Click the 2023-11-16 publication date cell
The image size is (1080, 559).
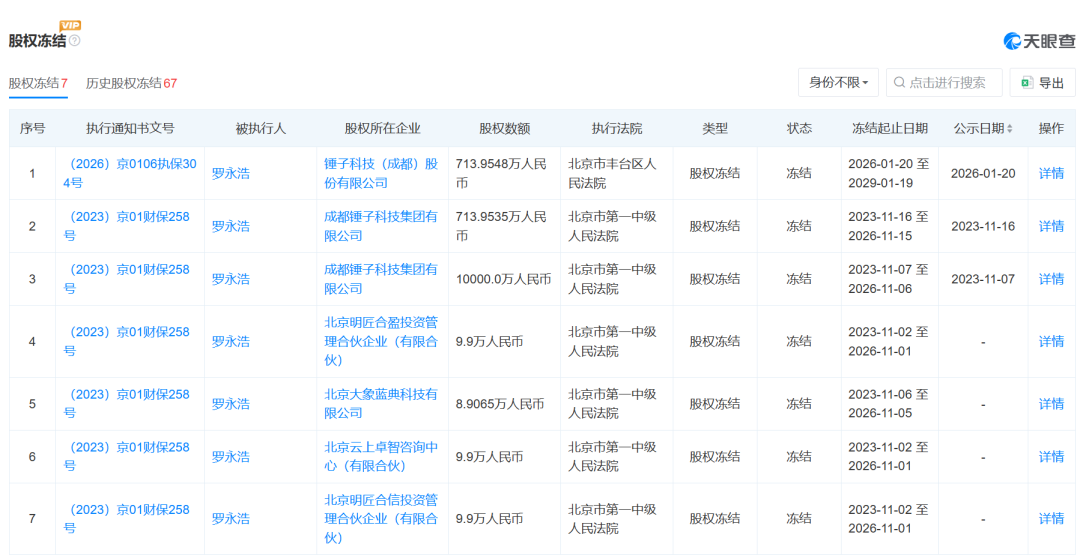pyautogui.click(x=983, y=226)
